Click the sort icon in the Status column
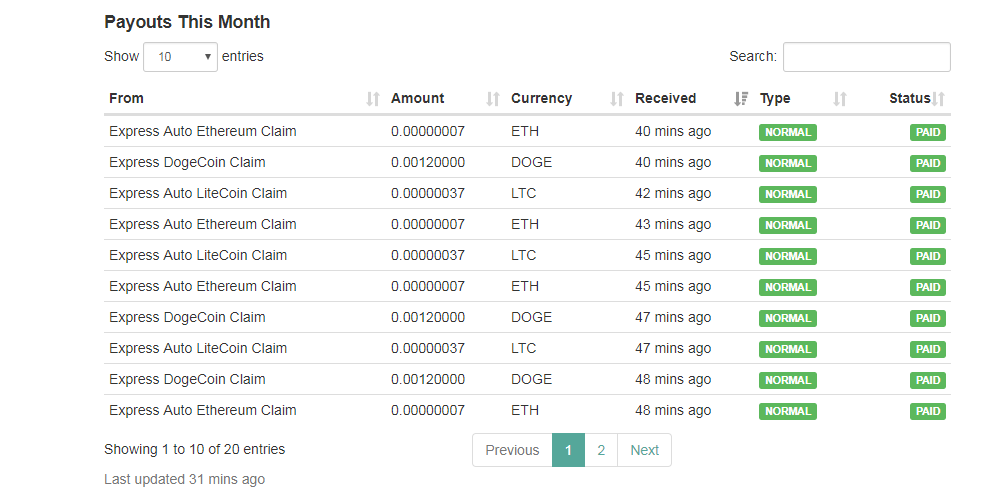 (939, 99)
